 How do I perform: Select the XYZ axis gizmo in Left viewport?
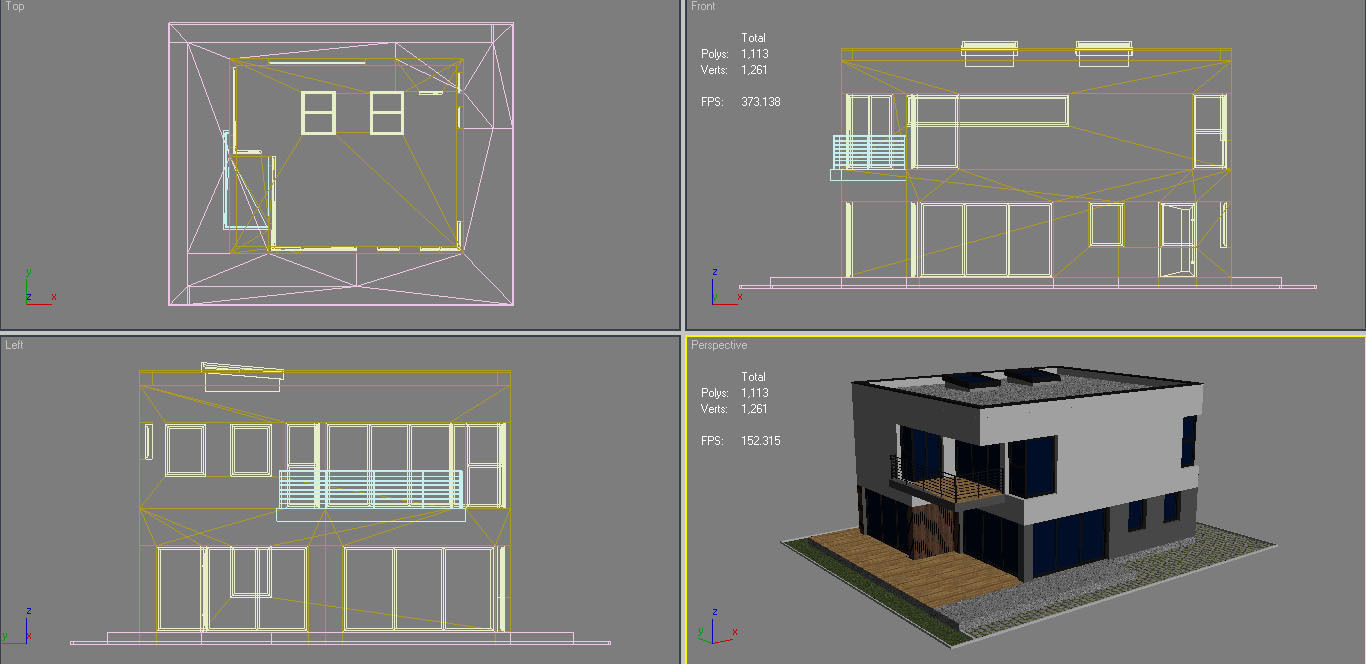coord(15,624)
